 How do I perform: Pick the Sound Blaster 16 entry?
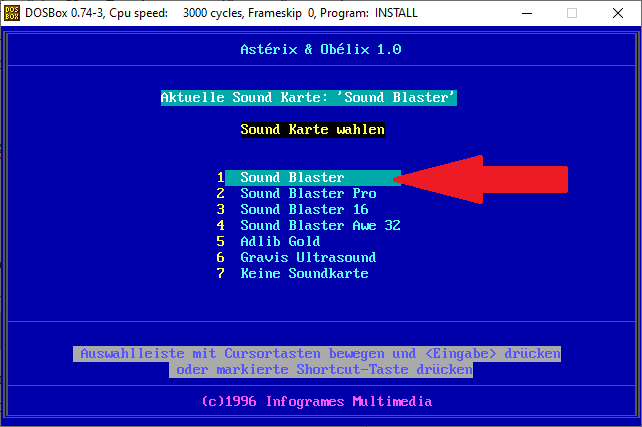point(304,209)
